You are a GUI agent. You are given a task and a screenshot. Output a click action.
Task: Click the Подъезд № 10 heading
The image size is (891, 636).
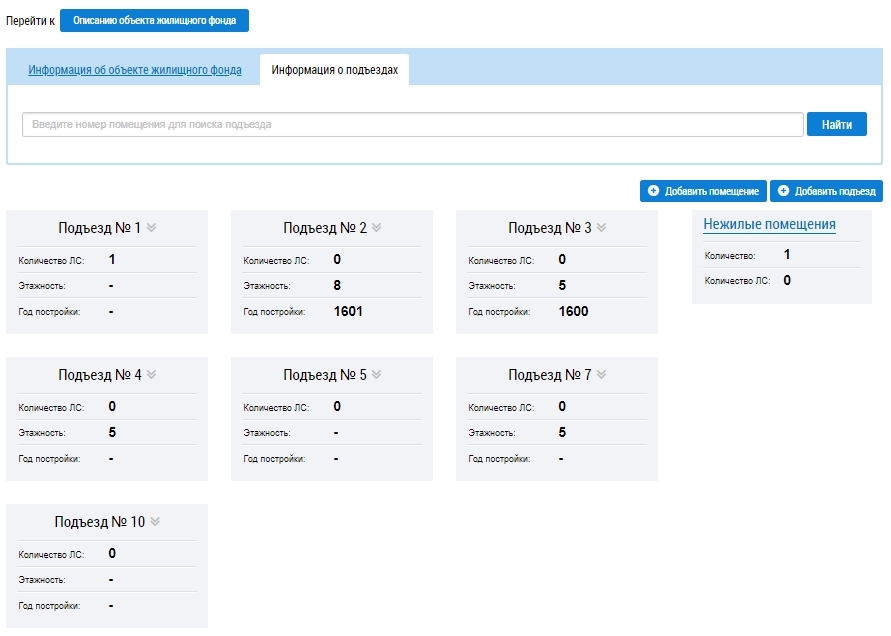coord(100,522)
